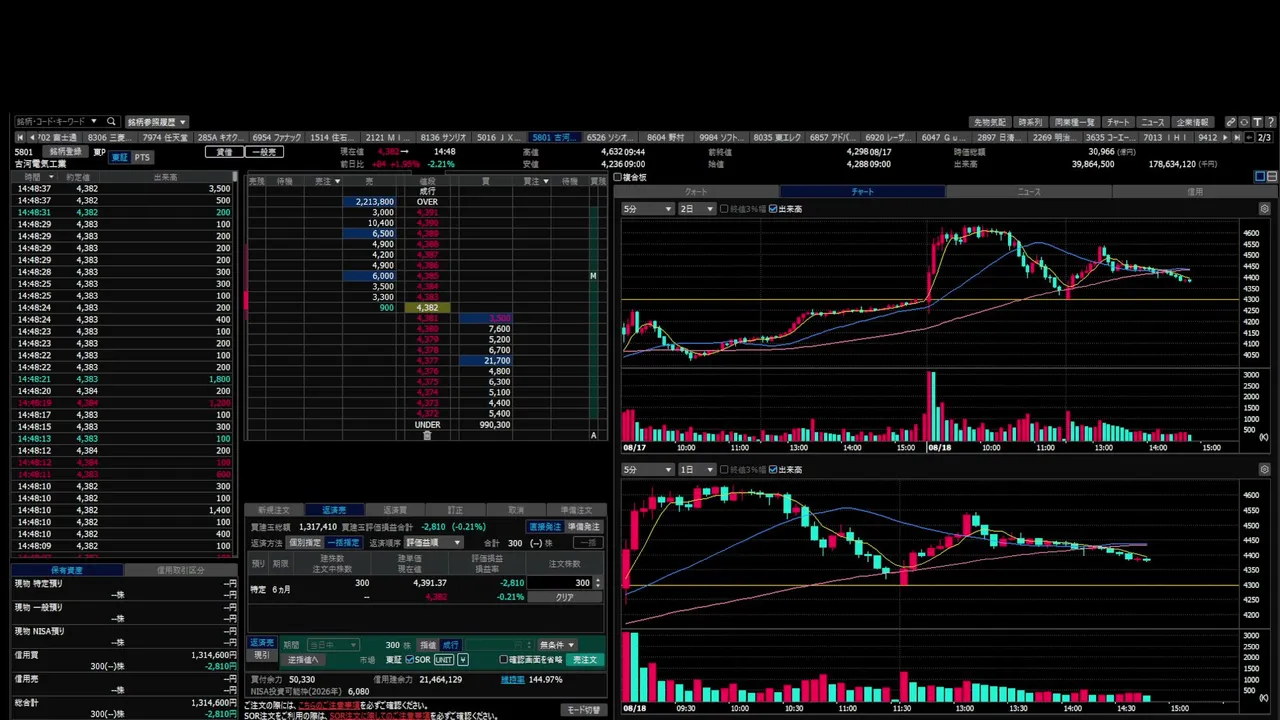The width and height of the screenshot is (1280, 720).
Task: Select the PTS market toggle
Action: point(142,157)
